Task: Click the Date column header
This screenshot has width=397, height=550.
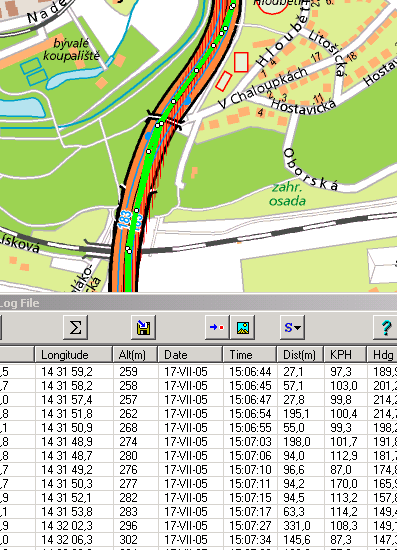Action: pyautogui.click(x=190, y=355)
